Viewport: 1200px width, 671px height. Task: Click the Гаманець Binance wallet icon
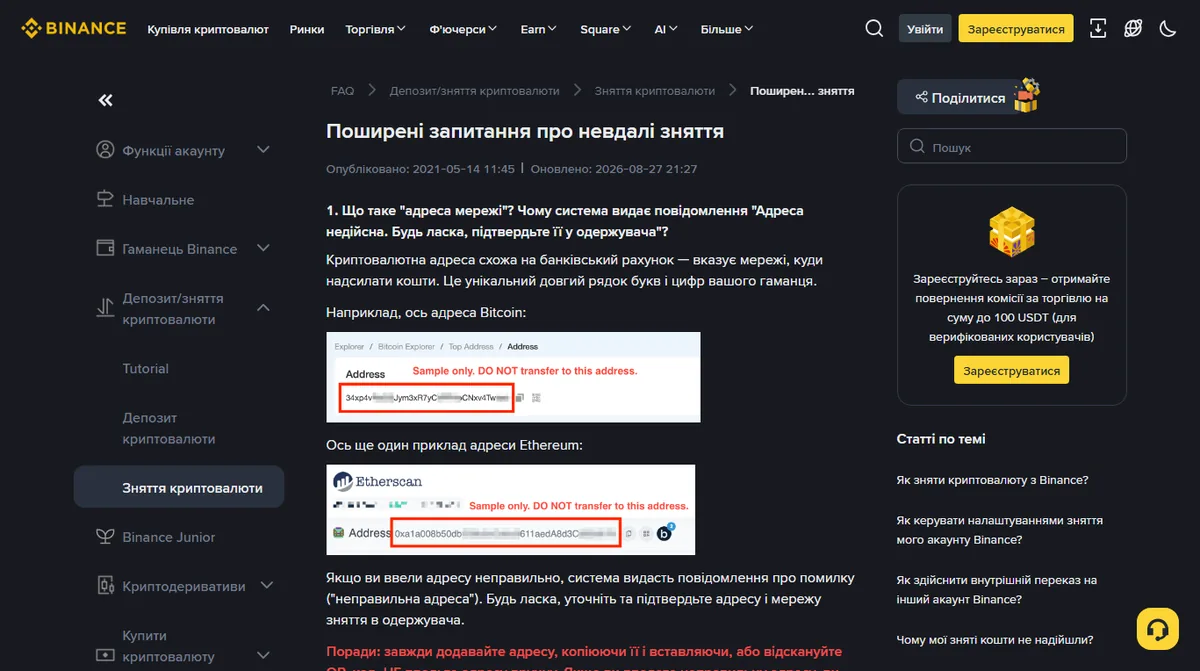tap(105, 248)
